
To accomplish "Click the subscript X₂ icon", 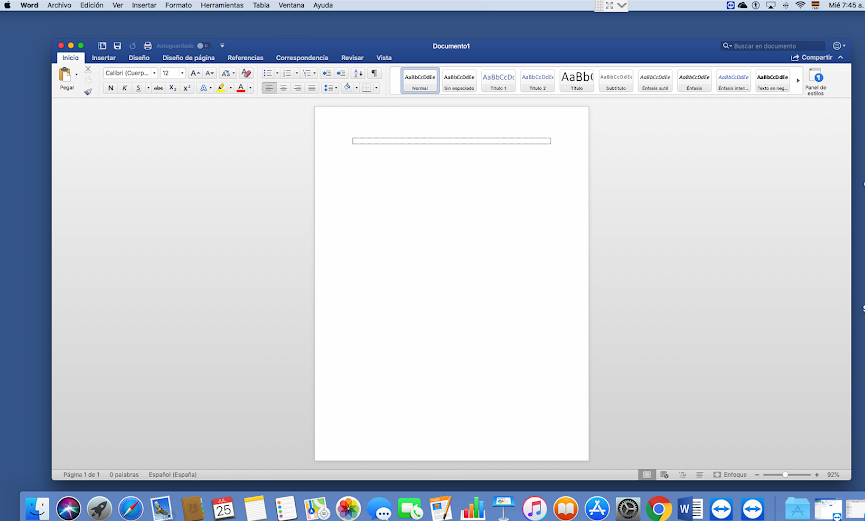I will tap(173, 88).
